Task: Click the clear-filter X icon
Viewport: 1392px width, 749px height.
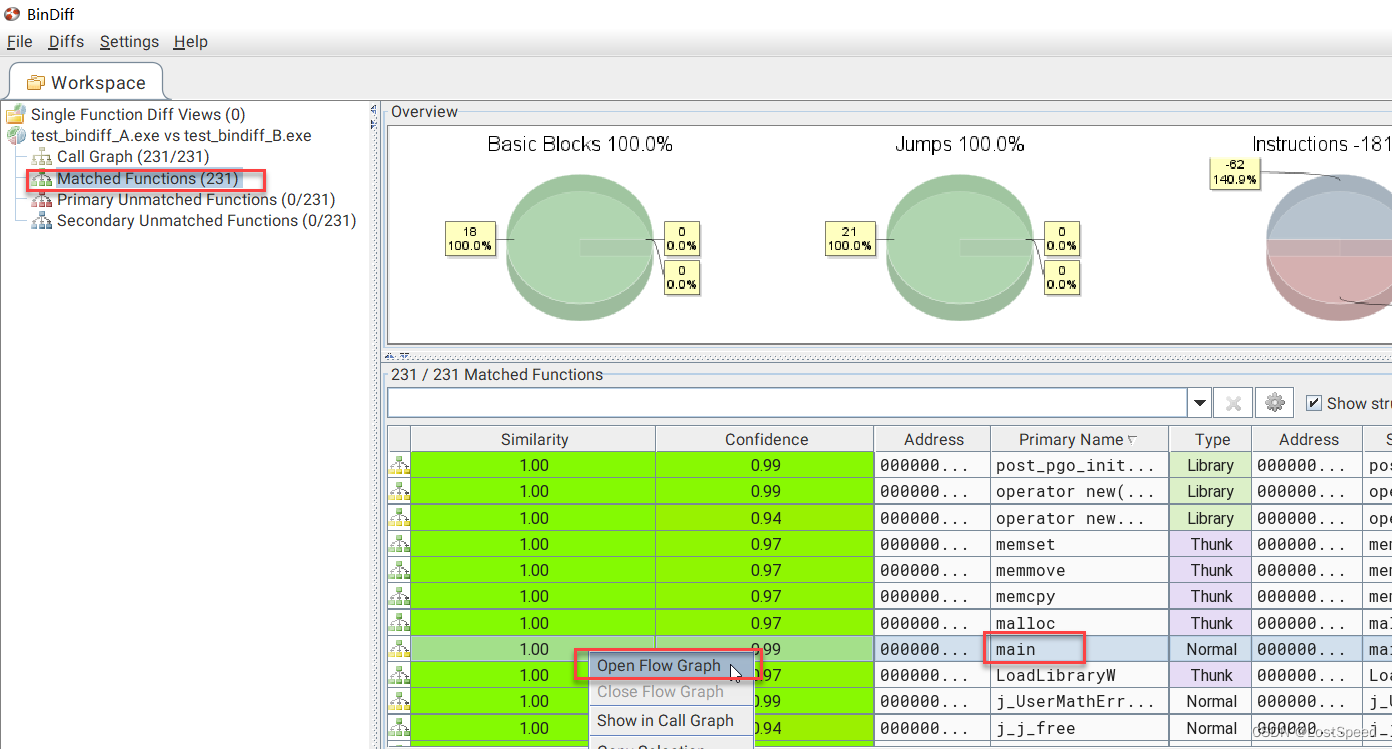Action: (1233, 402)
